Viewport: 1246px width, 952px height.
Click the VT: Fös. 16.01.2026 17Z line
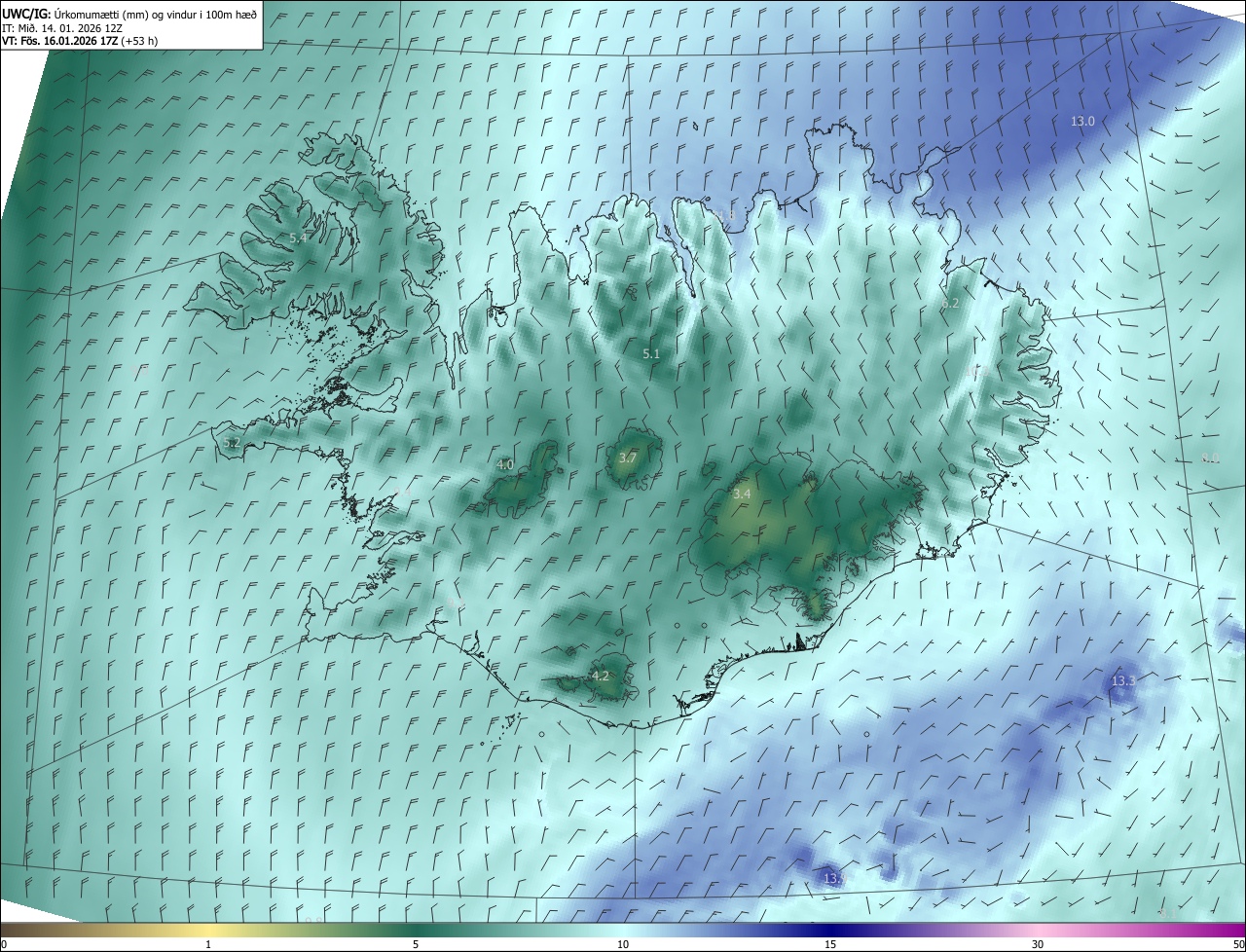80,41
